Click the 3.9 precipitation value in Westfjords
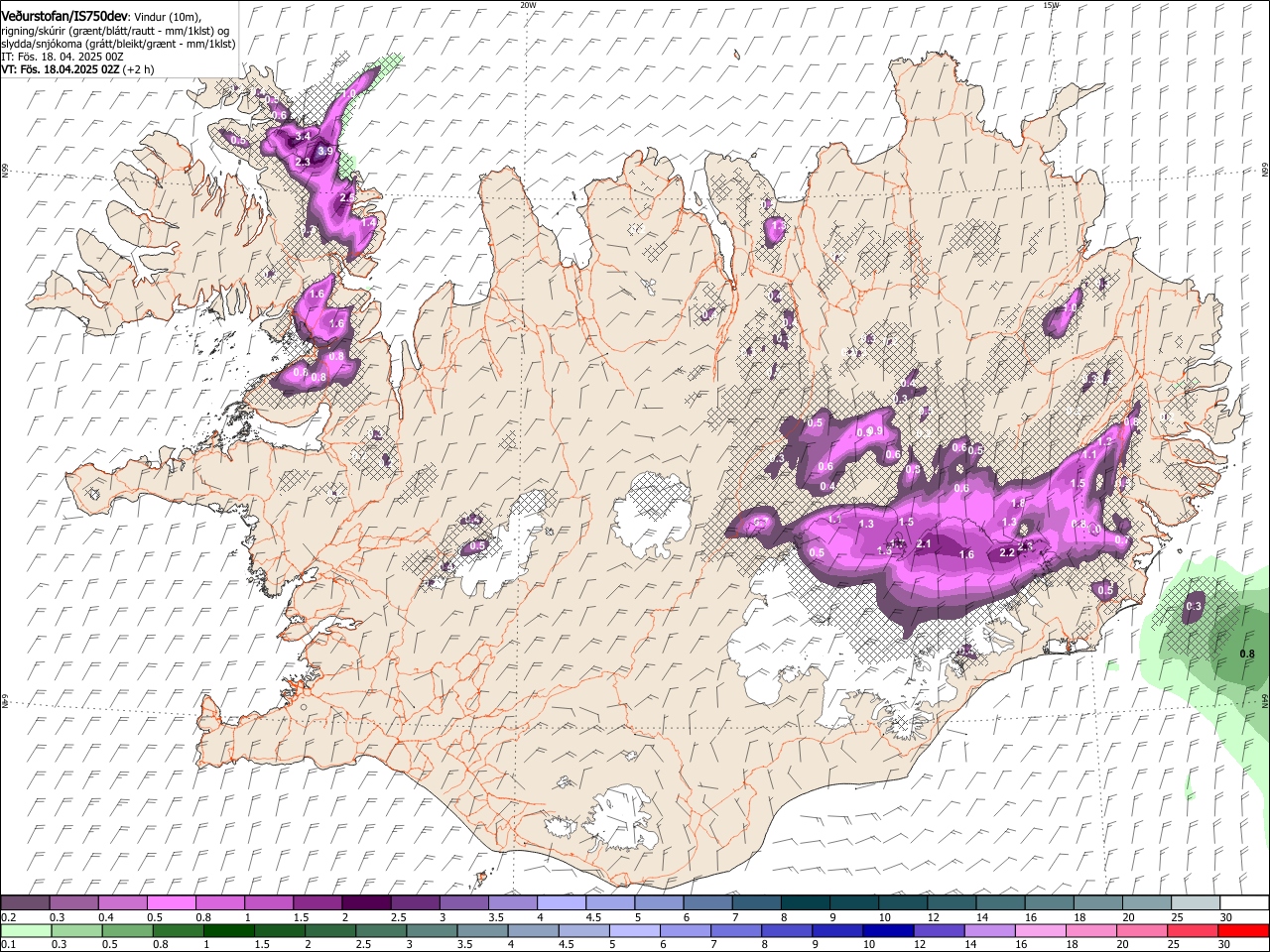This screenshot has height=952, width=1270. 327,151
